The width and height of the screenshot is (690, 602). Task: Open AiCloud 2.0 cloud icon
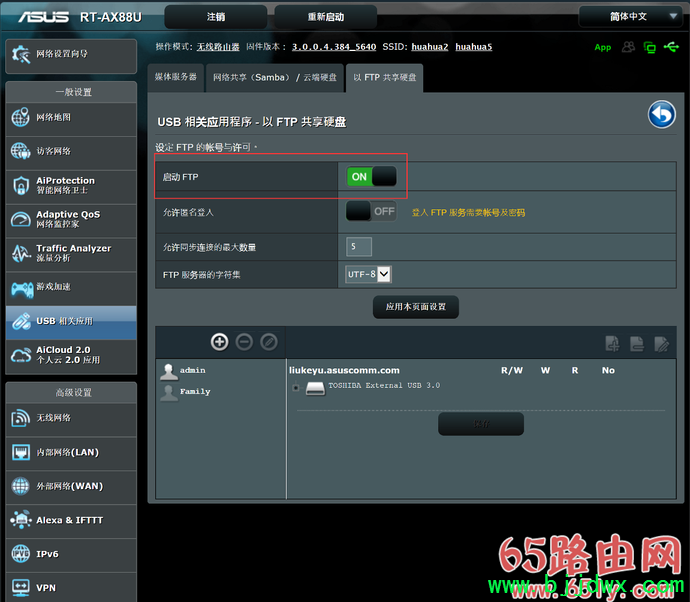click(21, 355)
